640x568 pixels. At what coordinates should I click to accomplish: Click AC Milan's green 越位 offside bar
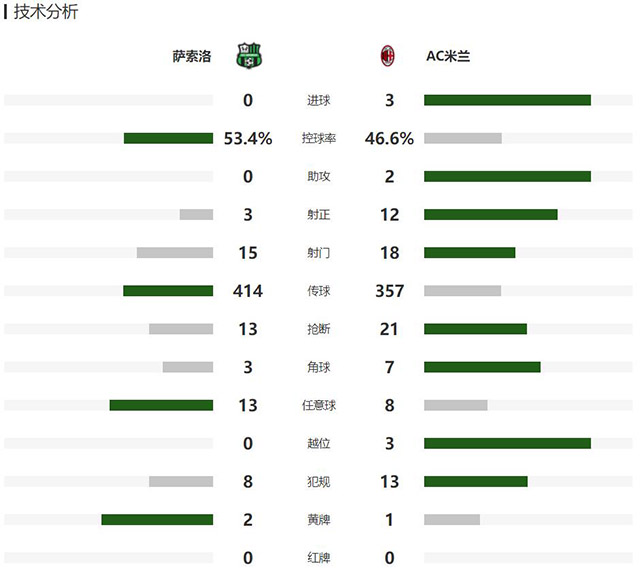click(507, 443)
